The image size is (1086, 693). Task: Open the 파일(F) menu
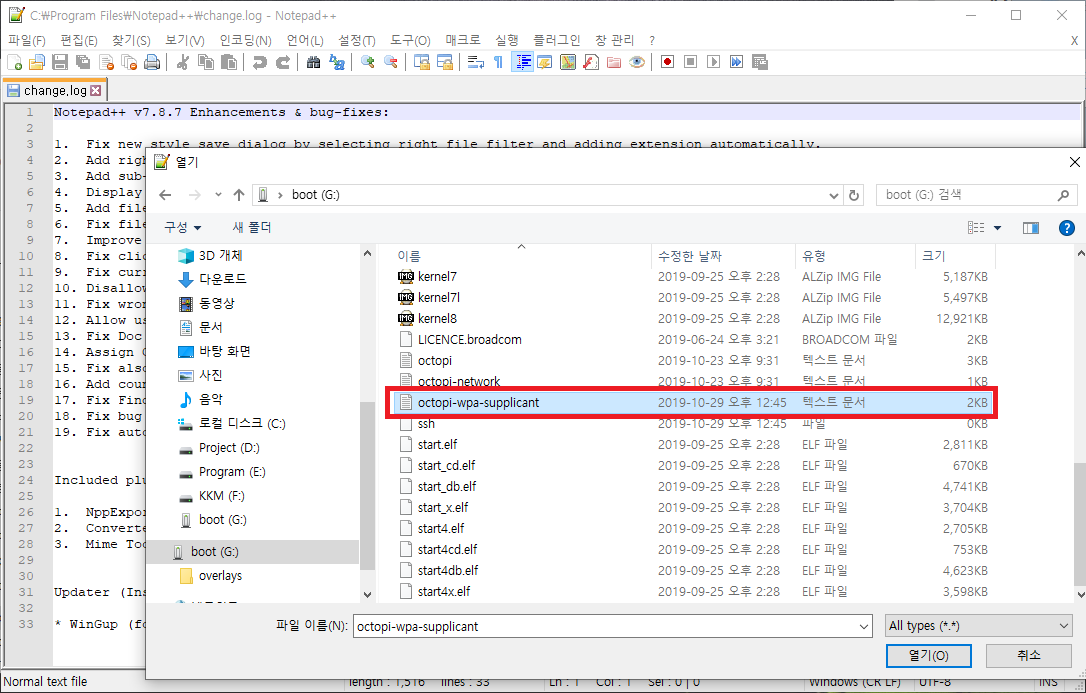[27, 41]
